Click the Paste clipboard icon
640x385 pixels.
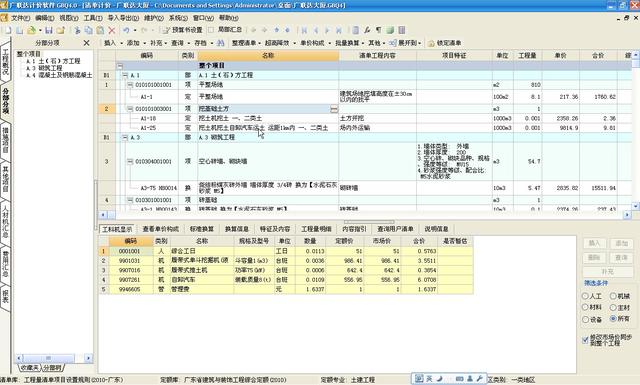tap(100, 30)
